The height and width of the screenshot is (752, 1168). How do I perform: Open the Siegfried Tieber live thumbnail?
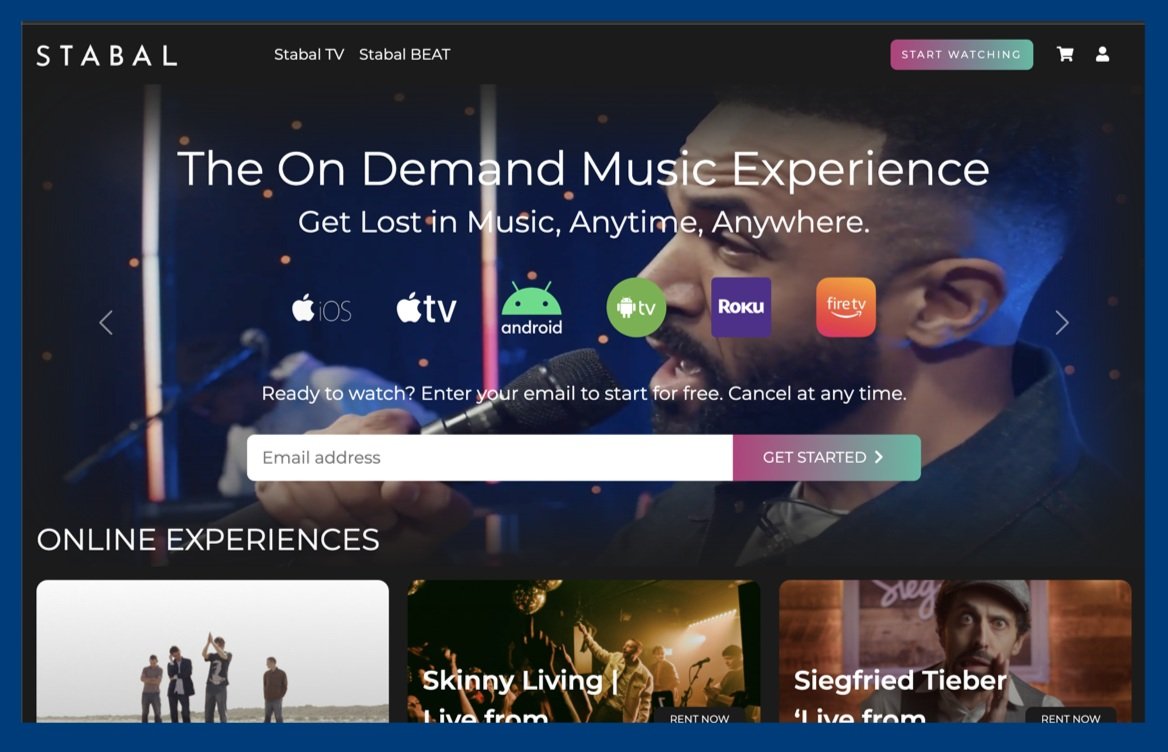point(955,651)
